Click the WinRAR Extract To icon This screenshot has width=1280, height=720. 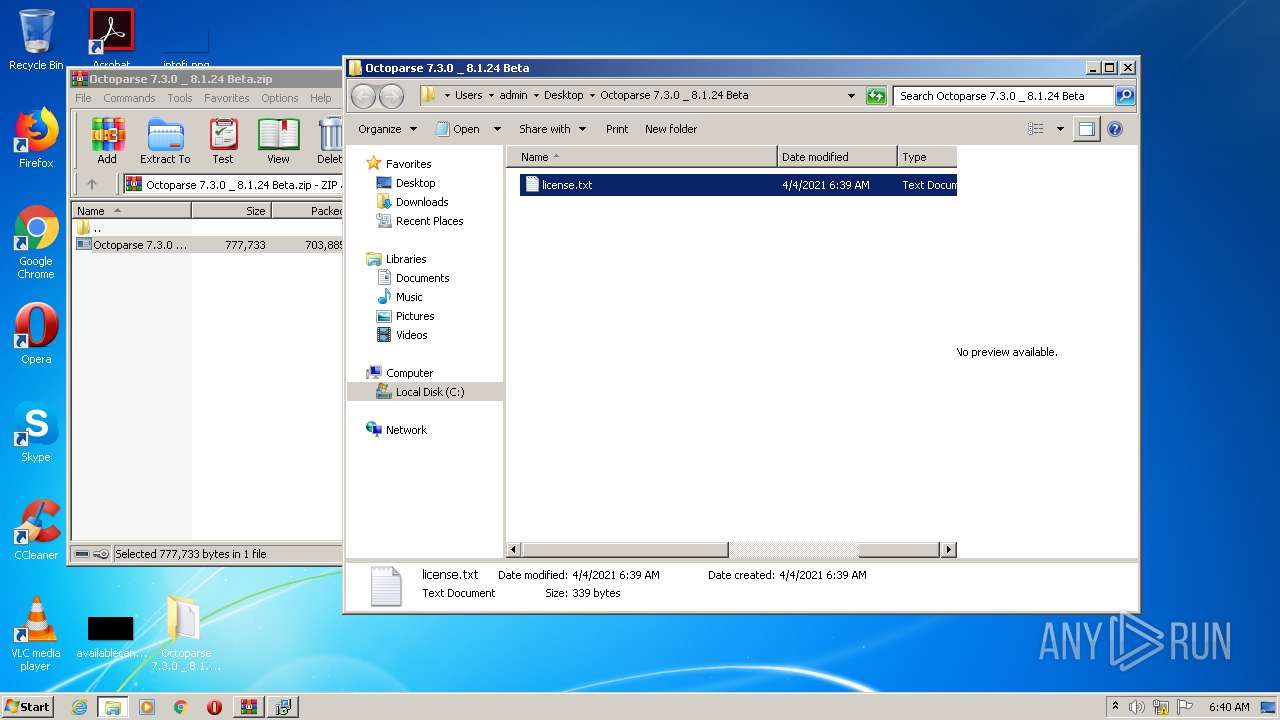(165, 141)
